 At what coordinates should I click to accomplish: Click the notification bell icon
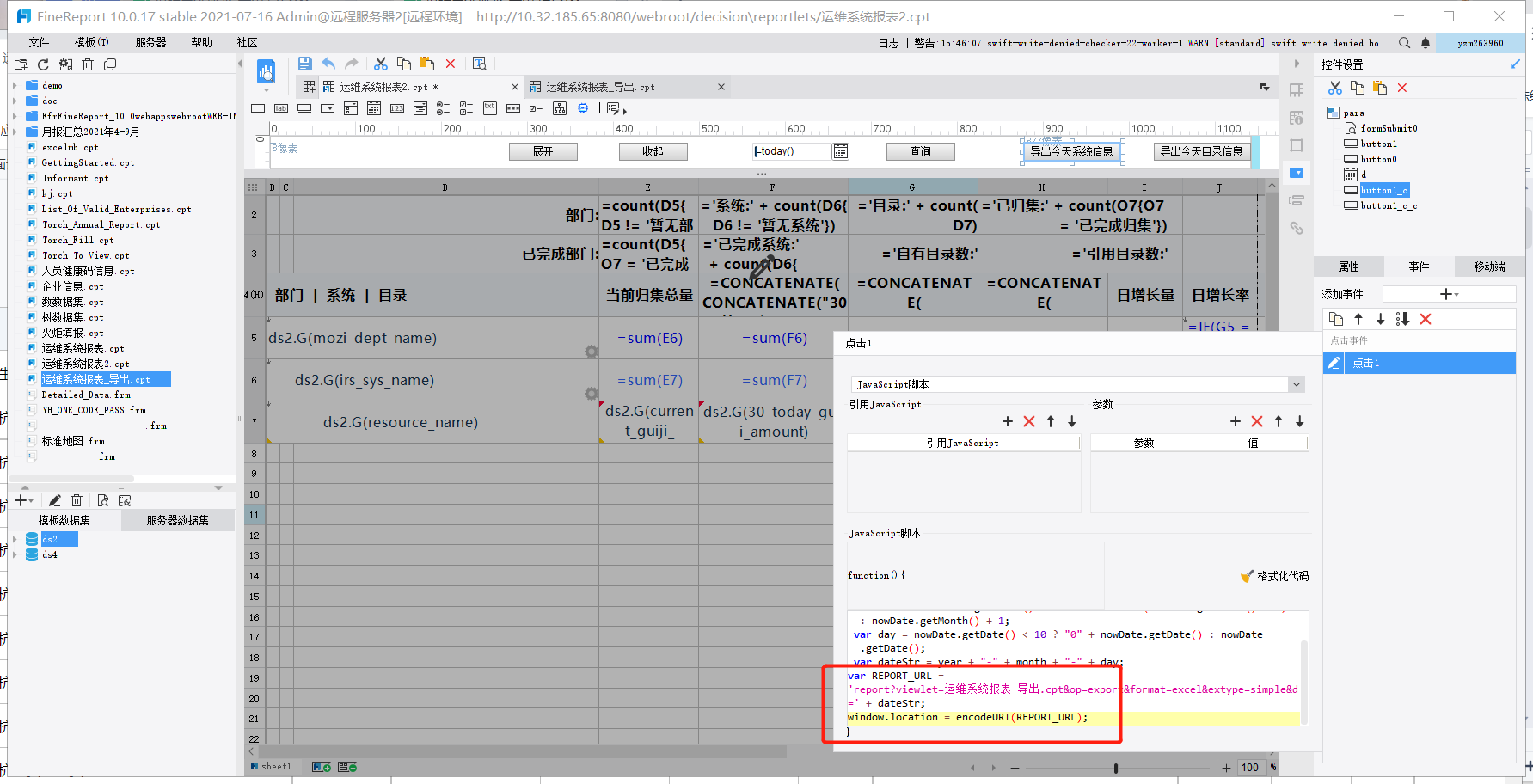pos(1426,42)
